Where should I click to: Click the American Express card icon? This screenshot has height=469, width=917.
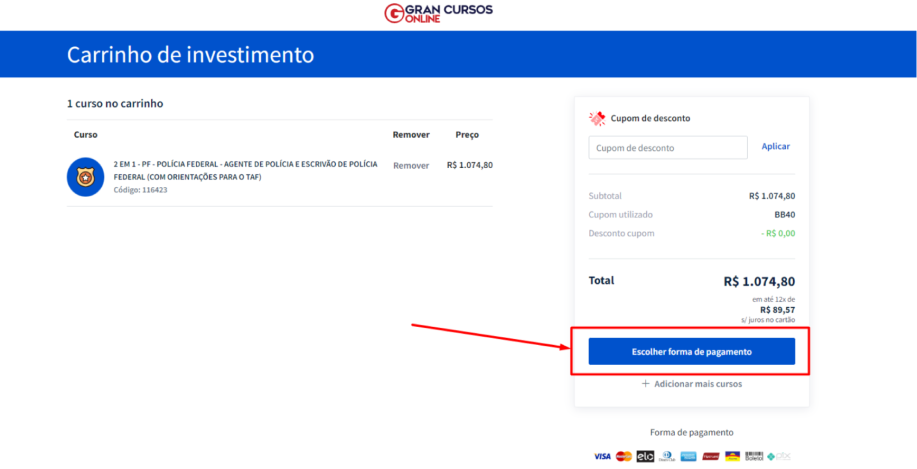coord(688,456)
